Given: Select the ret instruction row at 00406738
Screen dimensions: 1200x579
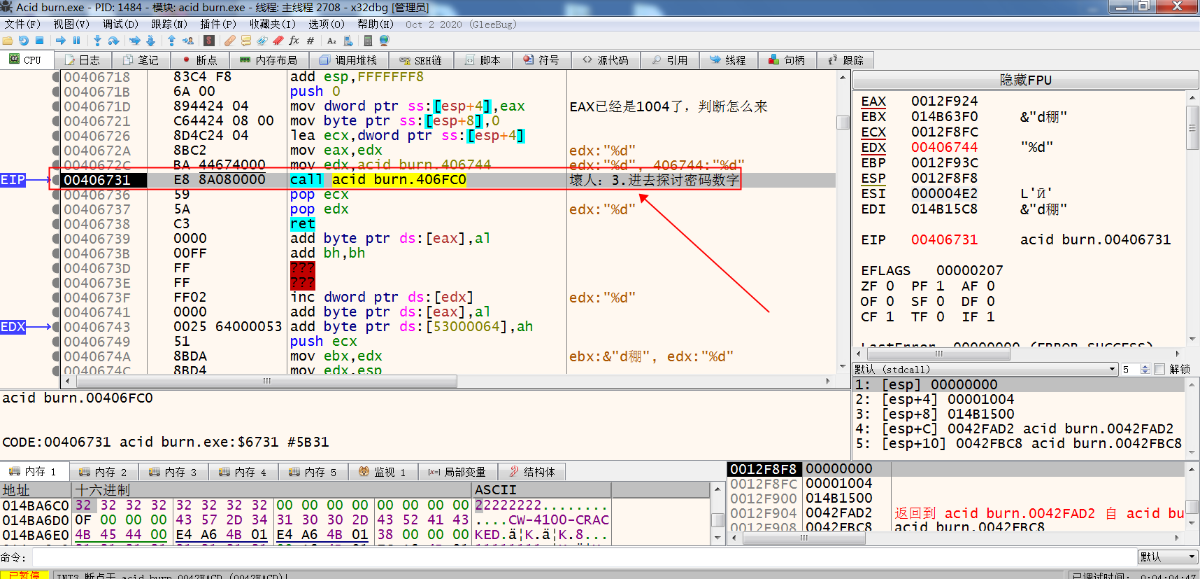Looking at the screenshot, I should pyautogui.click(x=450, y=224).
